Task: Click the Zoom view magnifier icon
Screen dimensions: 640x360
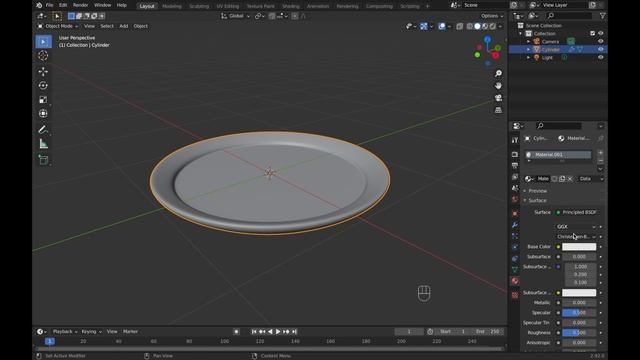Action: click(498, 73)
